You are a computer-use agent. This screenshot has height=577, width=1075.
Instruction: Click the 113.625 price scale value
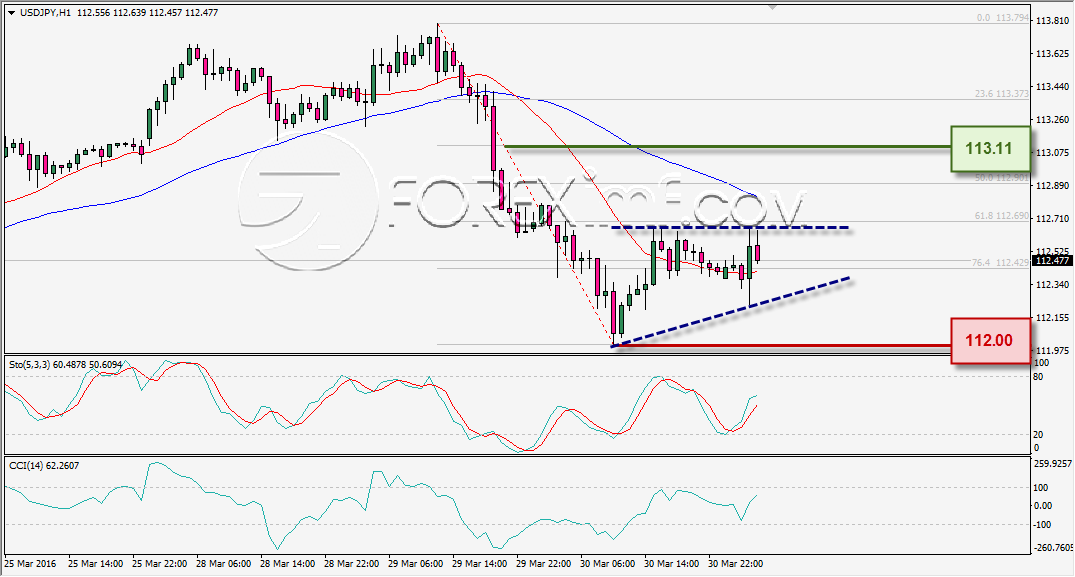1052,53
